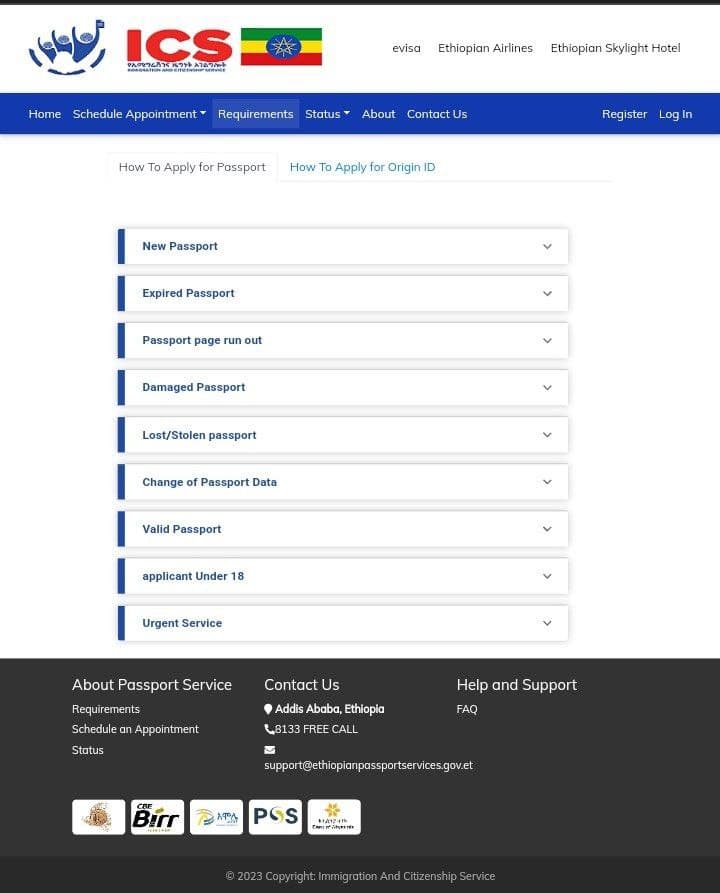Click the 2023 copyright notice text
The width and height of the screenshot is (720, 893).
pos(360,876)
